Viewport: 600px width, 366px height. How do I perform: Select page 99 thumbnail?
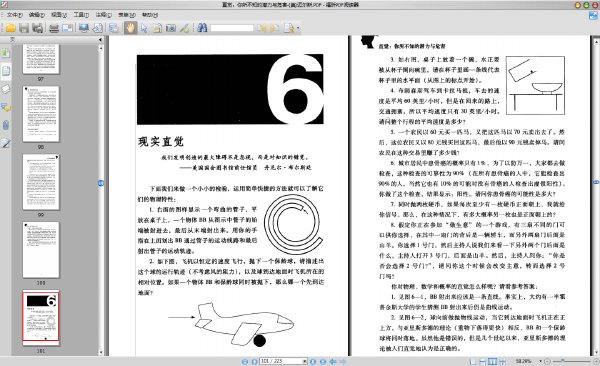41,182
